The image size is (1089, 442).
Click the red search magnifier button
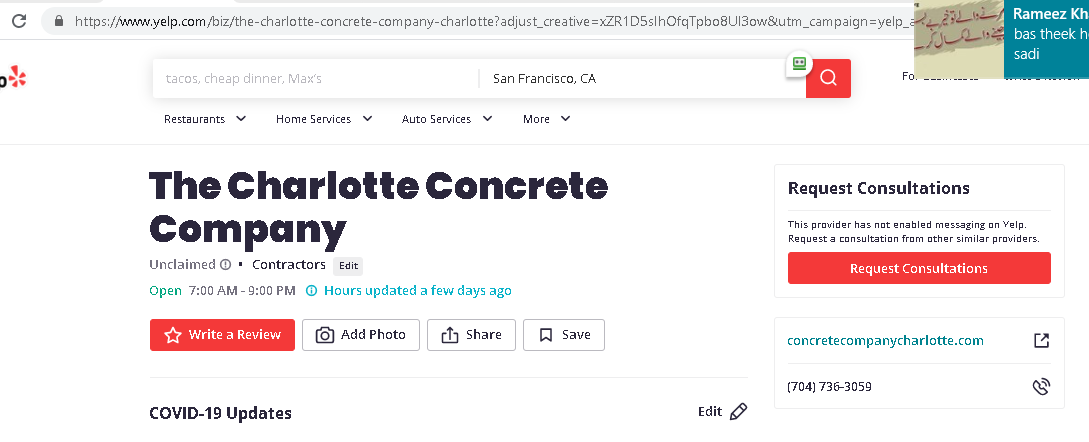click(828, 78)
